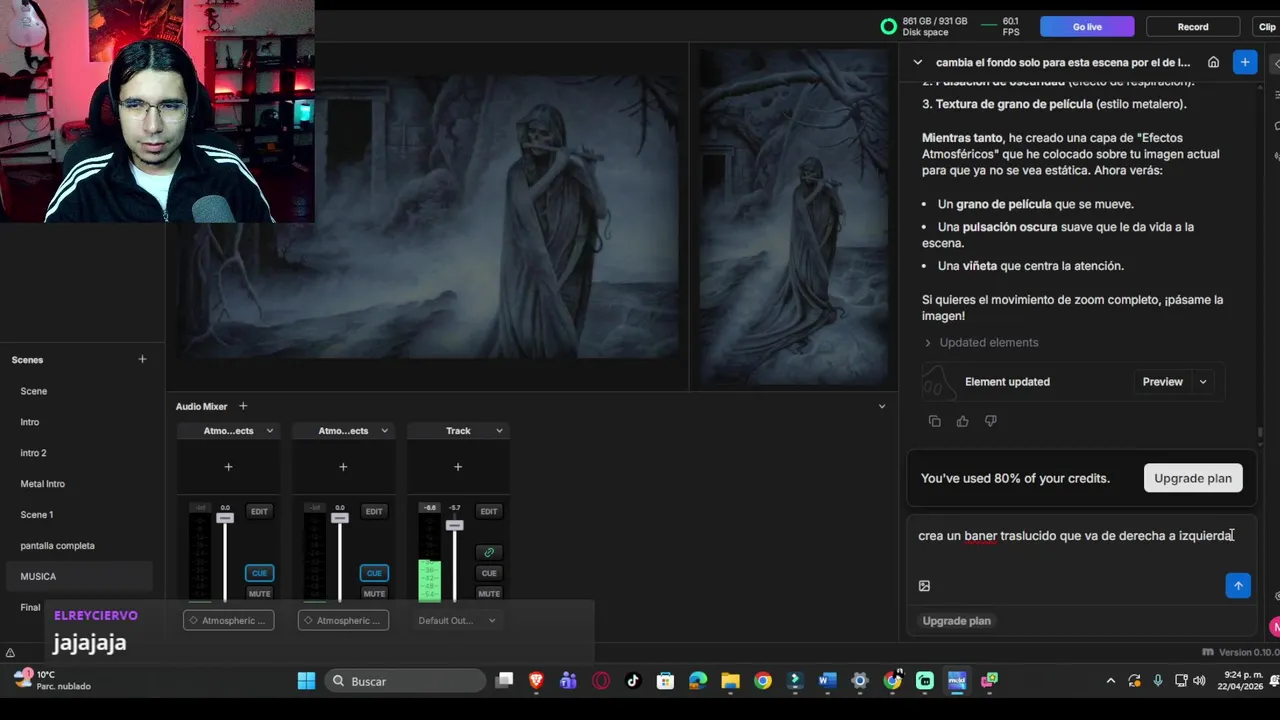Edit the second Atmo...ects channel
Viewport: 1280px width, 720px height.
[x=374, y=511]
